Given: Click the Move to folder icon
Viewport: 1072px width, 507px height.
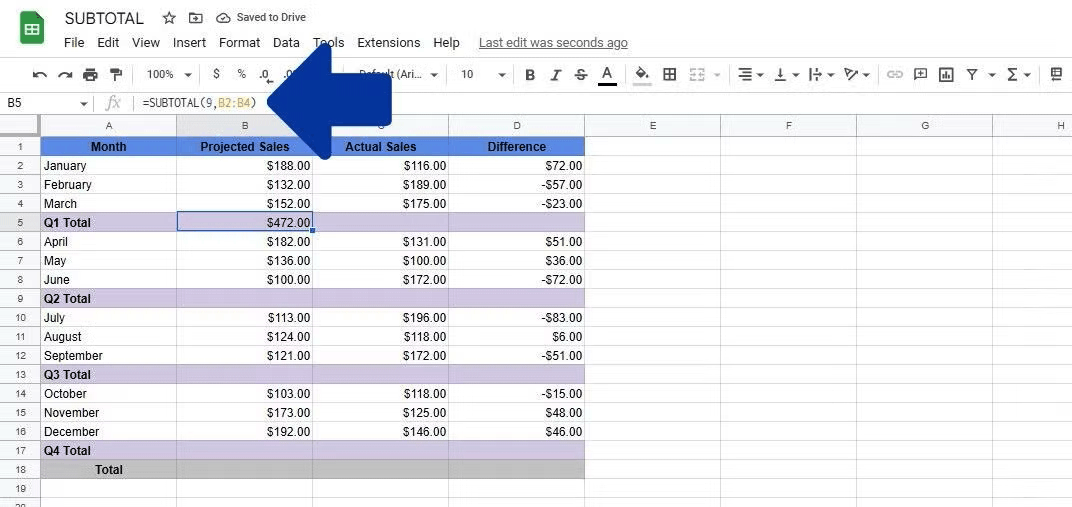Looking at the screenshot, I should [196, 18].
